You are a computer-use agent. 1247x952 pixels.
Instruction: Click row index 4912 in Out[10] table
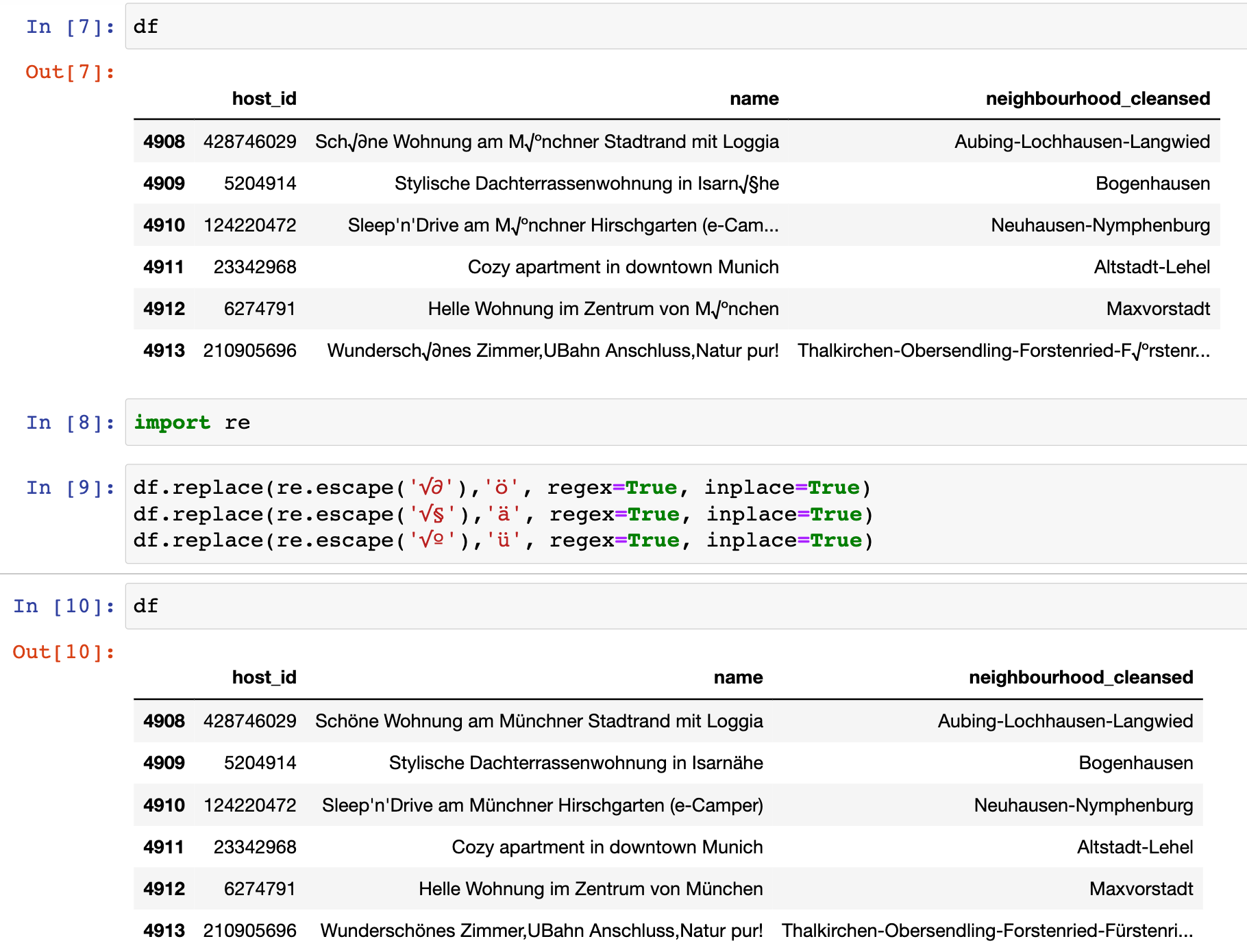click(164, 889)
